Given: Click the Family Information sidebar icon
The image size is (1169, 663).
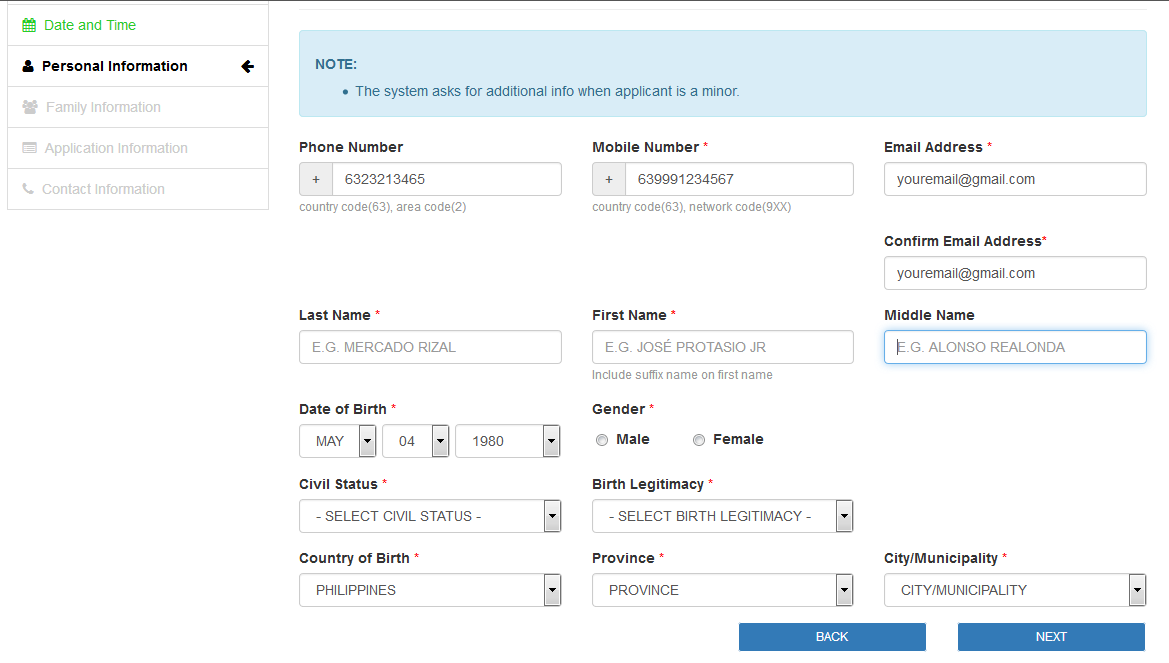Looking at the screenshot, I should 28,107.
